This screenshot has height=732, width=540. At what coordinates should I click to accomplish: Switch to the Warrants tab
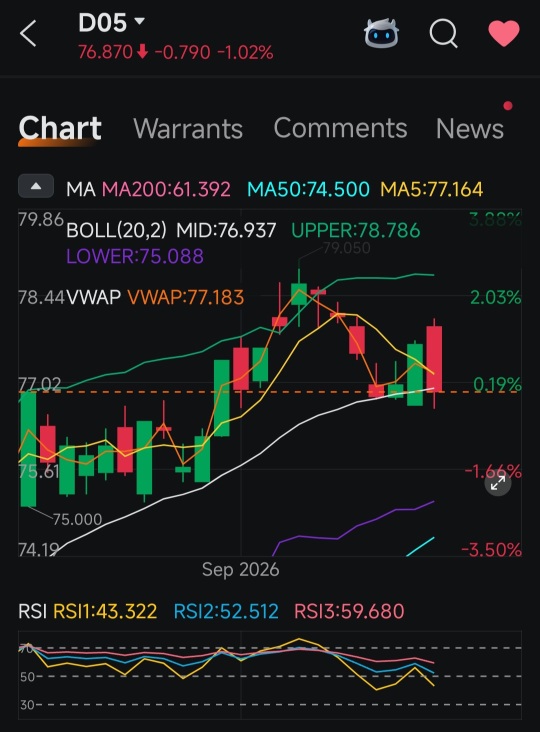(188, 128)
